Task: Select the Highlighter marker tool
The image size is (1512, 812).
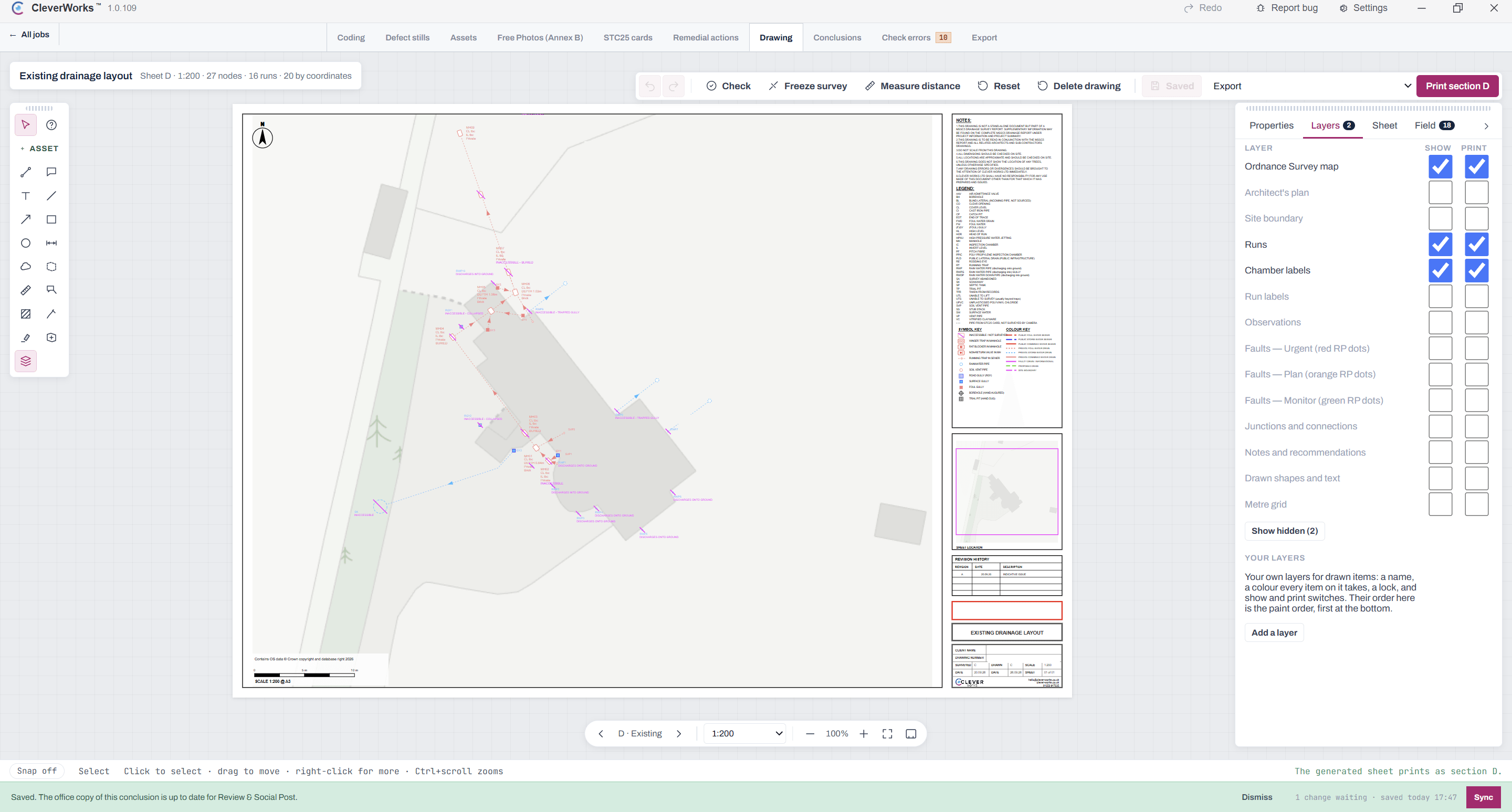Action: coord(26,338)
